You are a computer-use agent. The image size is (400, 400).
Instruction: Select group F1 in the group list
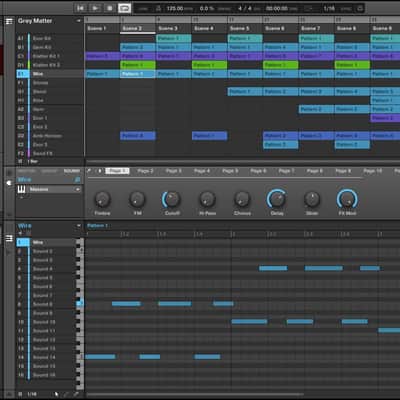(x=49, y=83)
